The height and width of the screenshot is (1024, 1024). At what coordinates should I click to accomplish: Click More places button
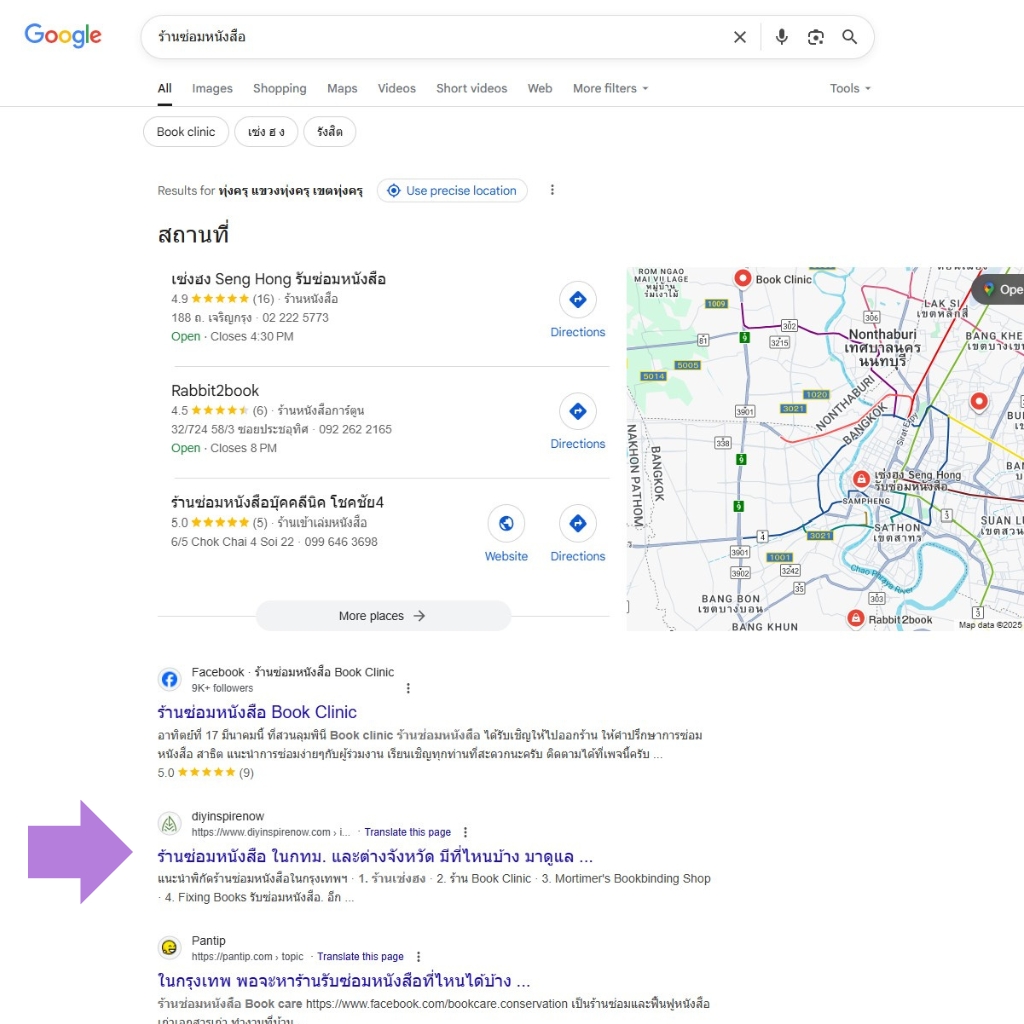tap(383, 616)
